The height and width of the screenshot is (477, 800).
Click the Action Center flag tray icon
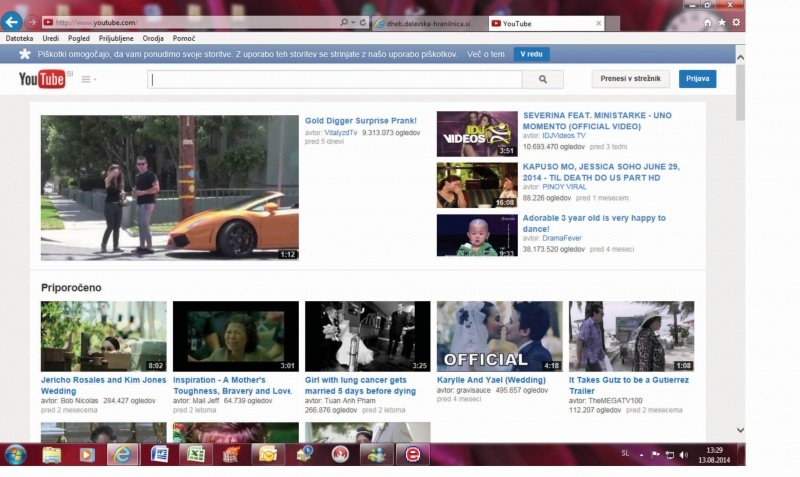pyautogui.click(x=656, y=455)
